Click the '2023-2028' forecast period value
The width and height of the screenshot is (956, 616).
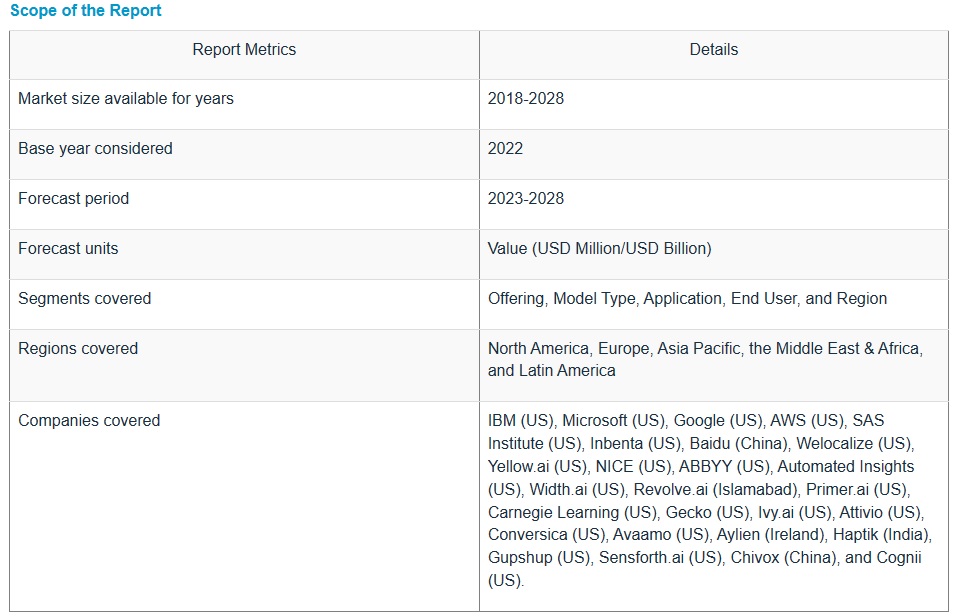[x=526, y=199]
